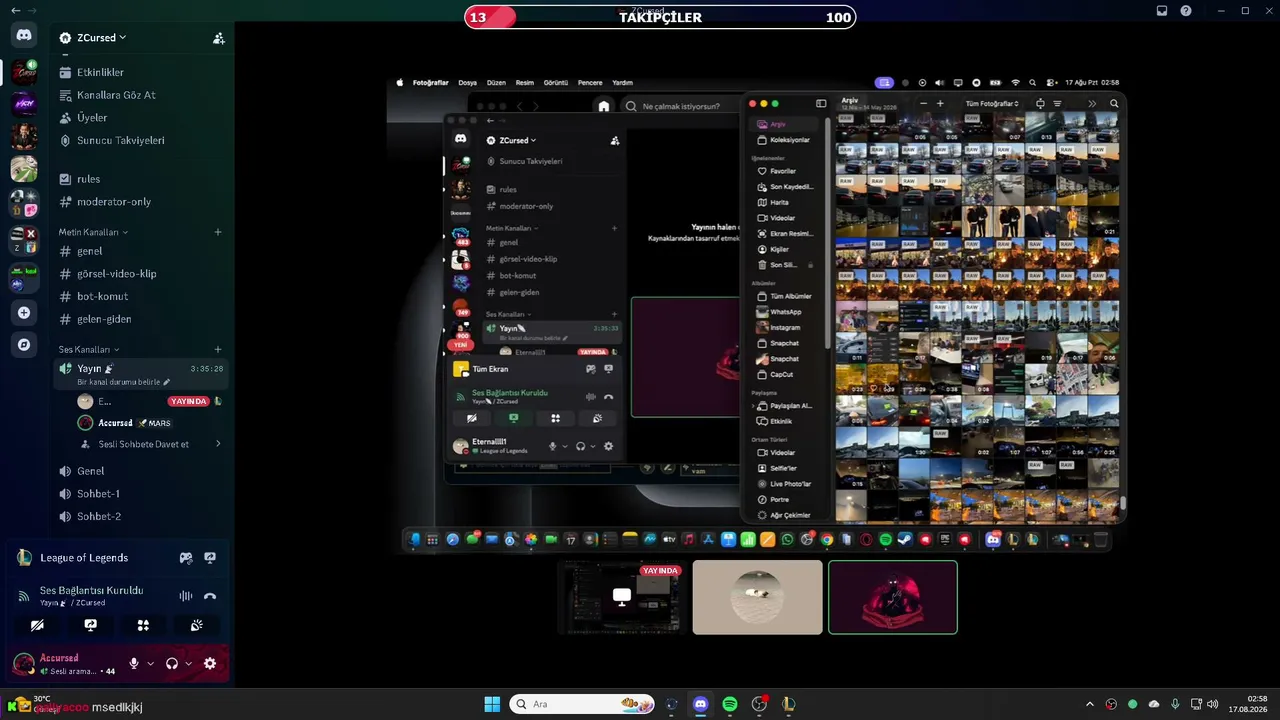Image resolution: width=1280 pixels, height=720 pixels.
Task: Expand Sesli Sohbete Davet et arrow
Action: [x=218, y=444]
